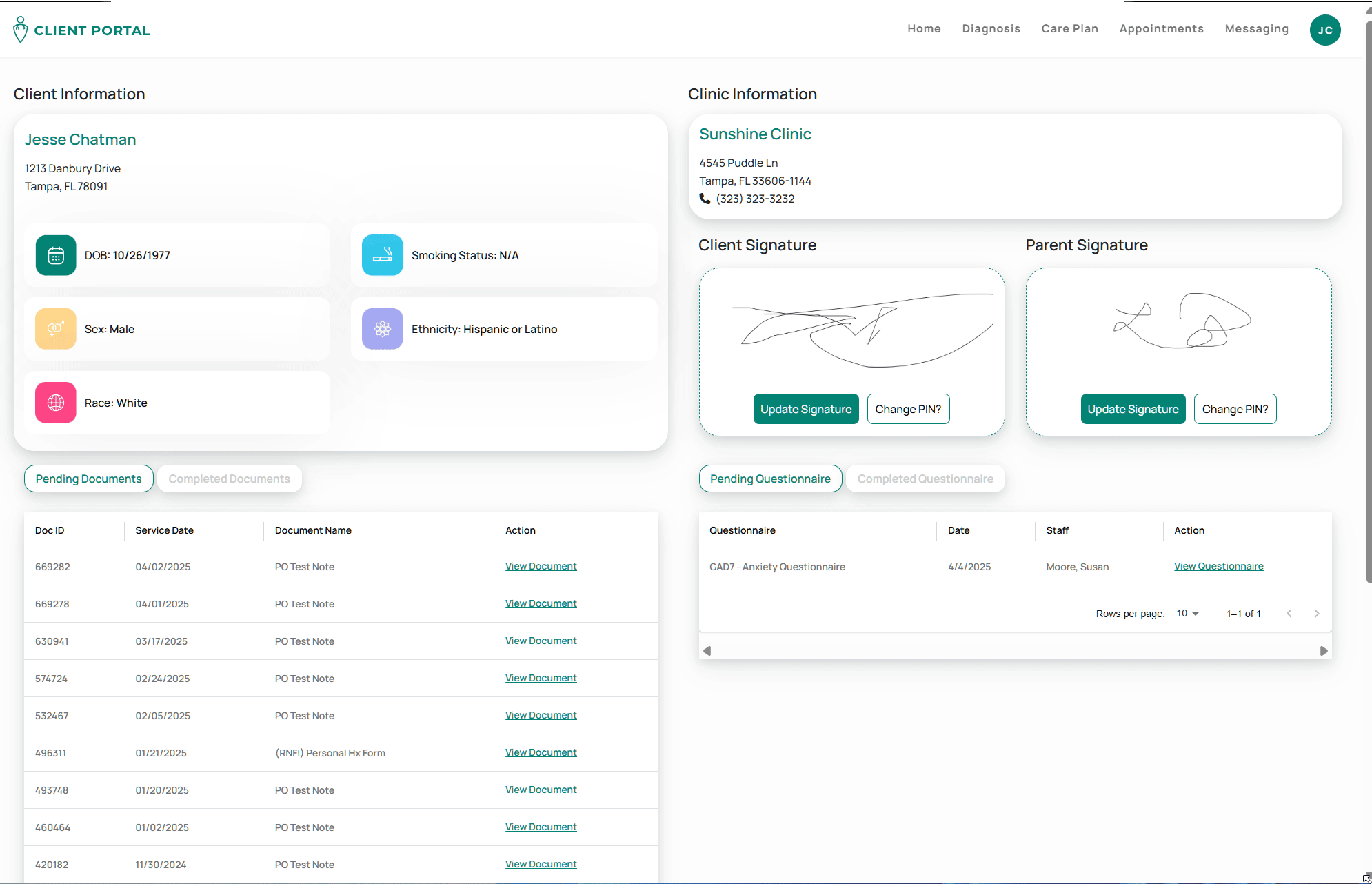Click Change PIN? under Parent Signature
This screenshot has height=884, width=1372.
[1235, 409]
